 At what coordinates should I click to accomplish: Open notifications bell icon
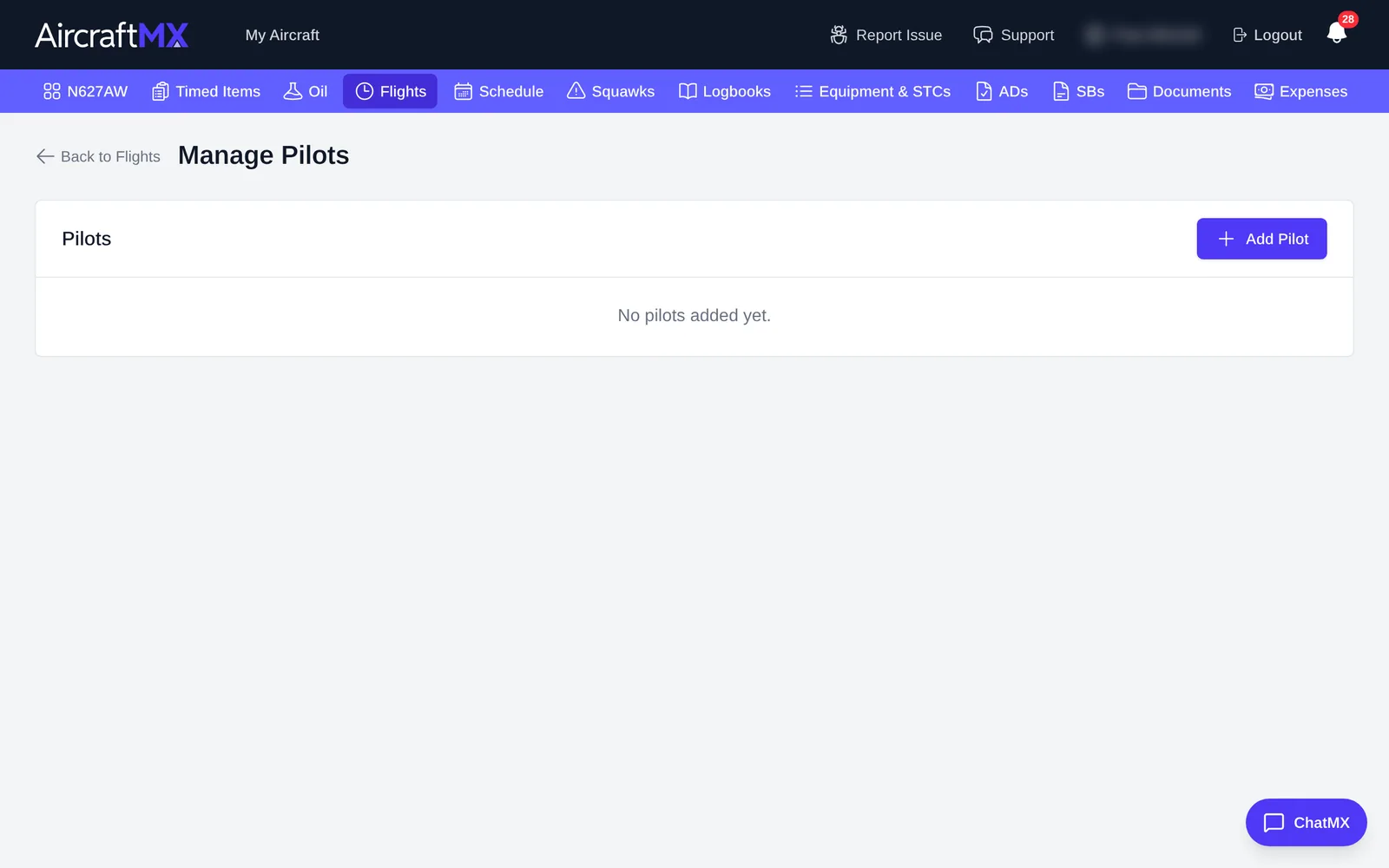[1336, 34]
